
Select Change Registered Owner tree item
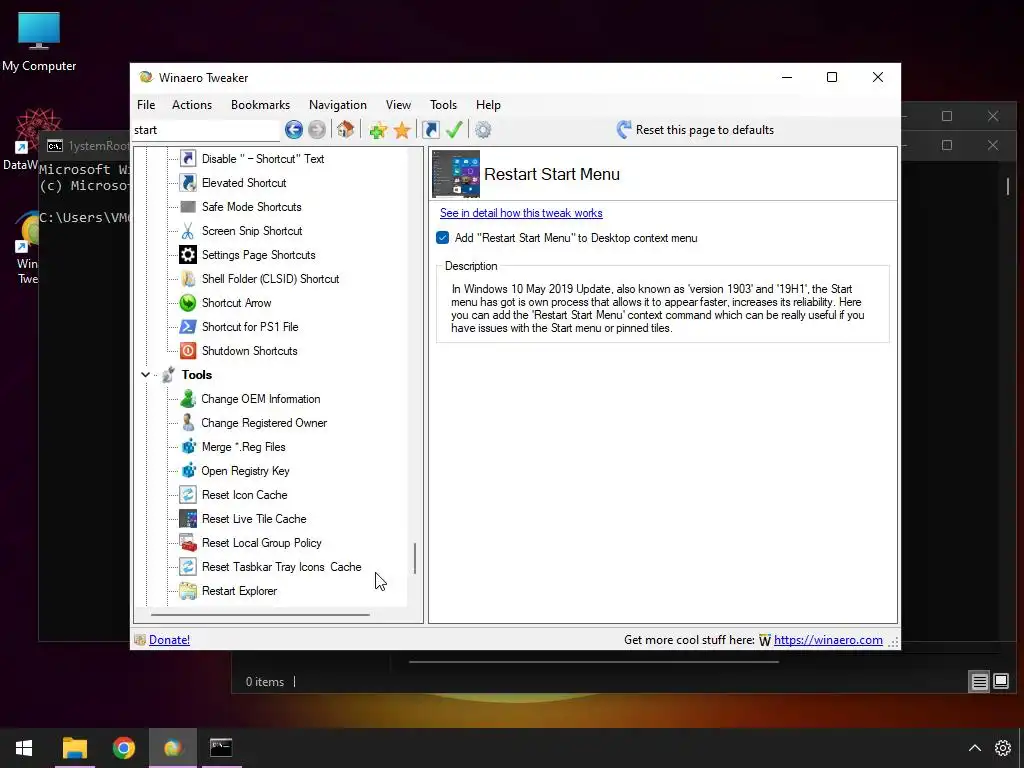(x=264, y=423)
